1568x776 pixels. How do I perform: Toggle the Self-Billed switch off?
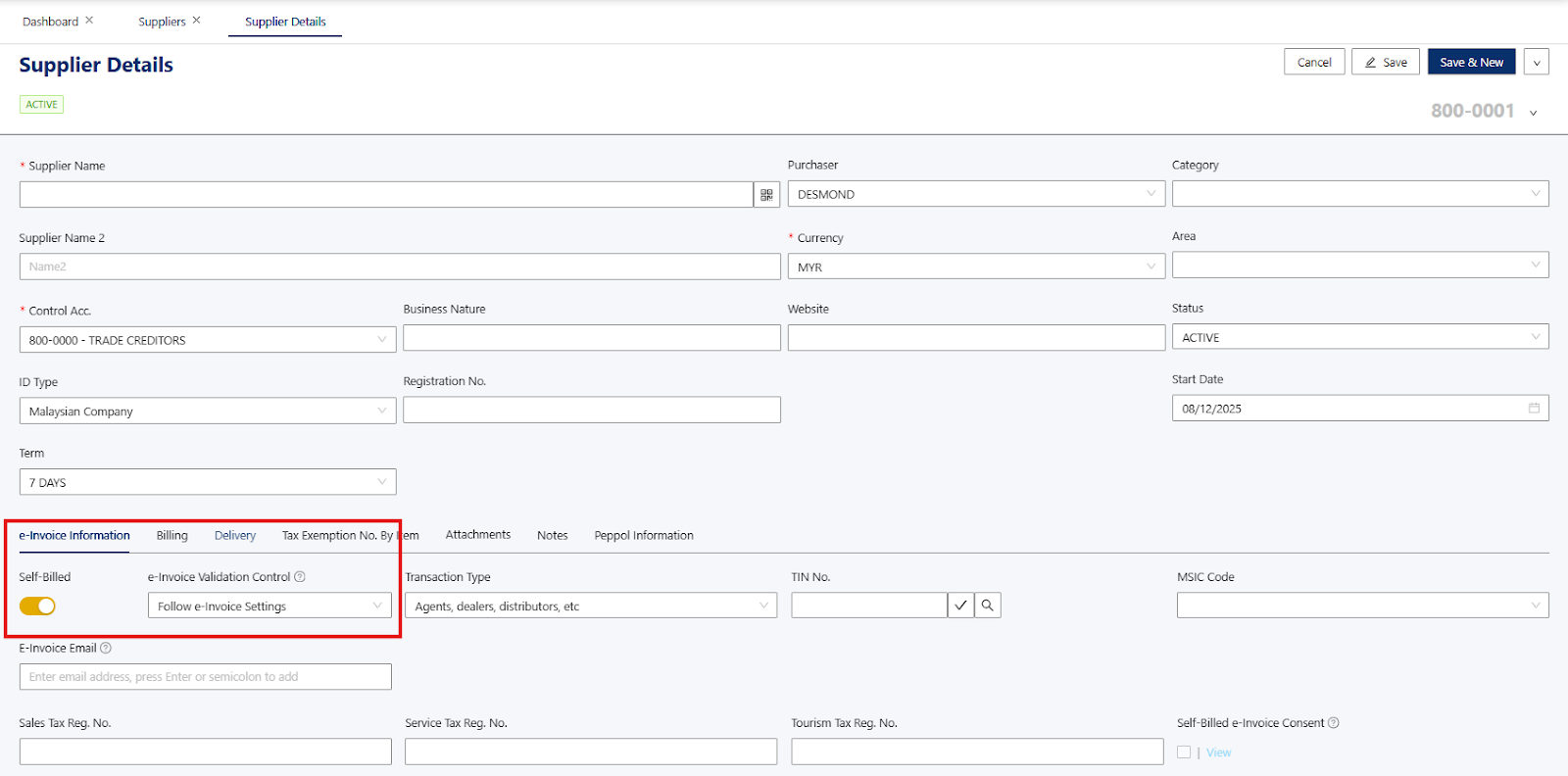tap(37, 606)
